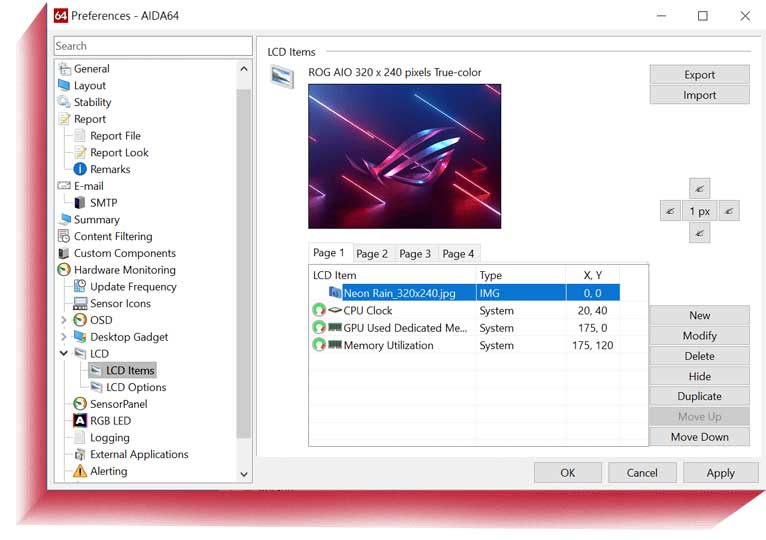Click the Desktop Gadget icon
The height and width of the screenshot is (540, 766).
[x=80, y=336]
